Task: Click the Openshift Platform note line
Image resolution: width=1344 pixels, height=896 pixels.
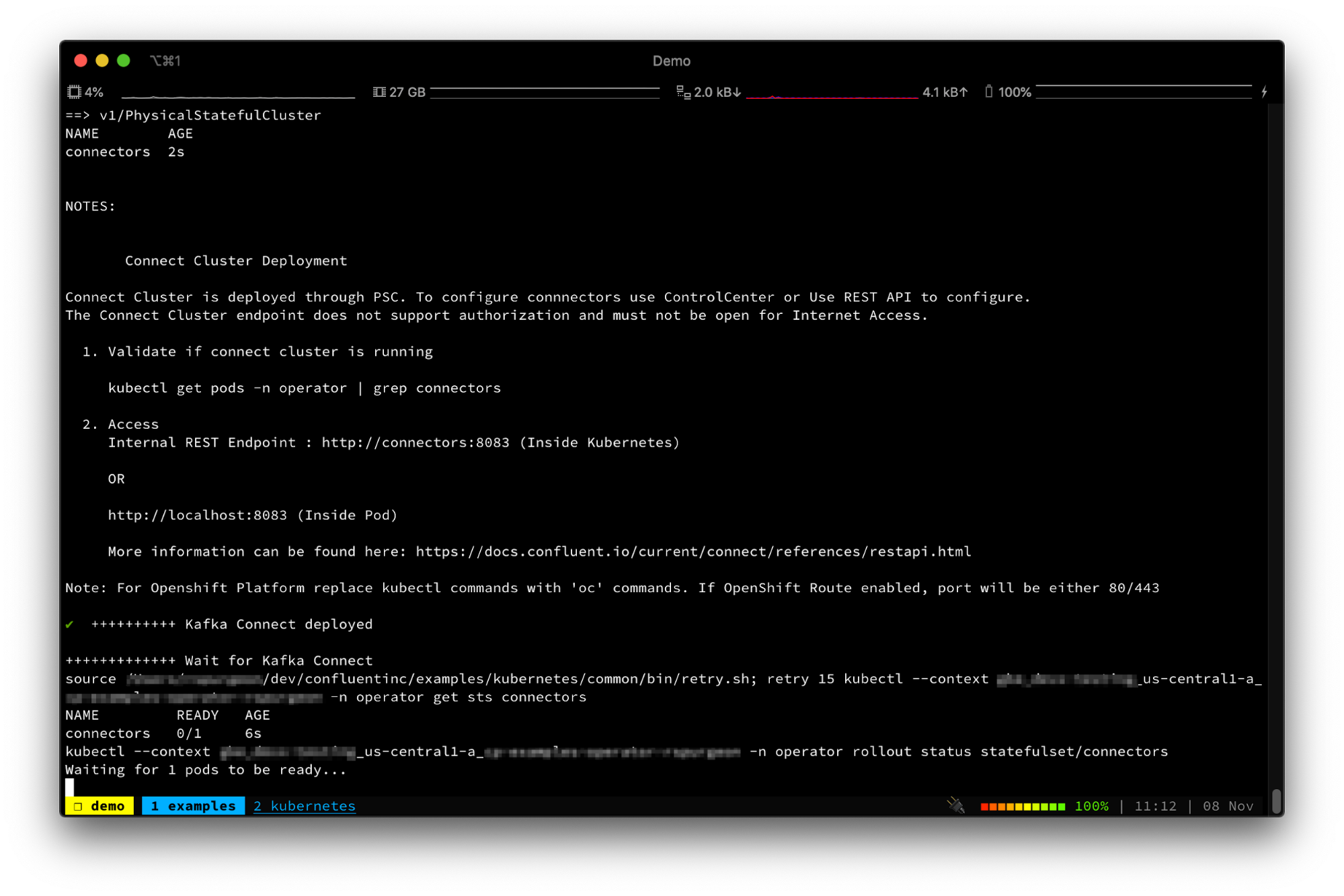Action: coord(612,587)
